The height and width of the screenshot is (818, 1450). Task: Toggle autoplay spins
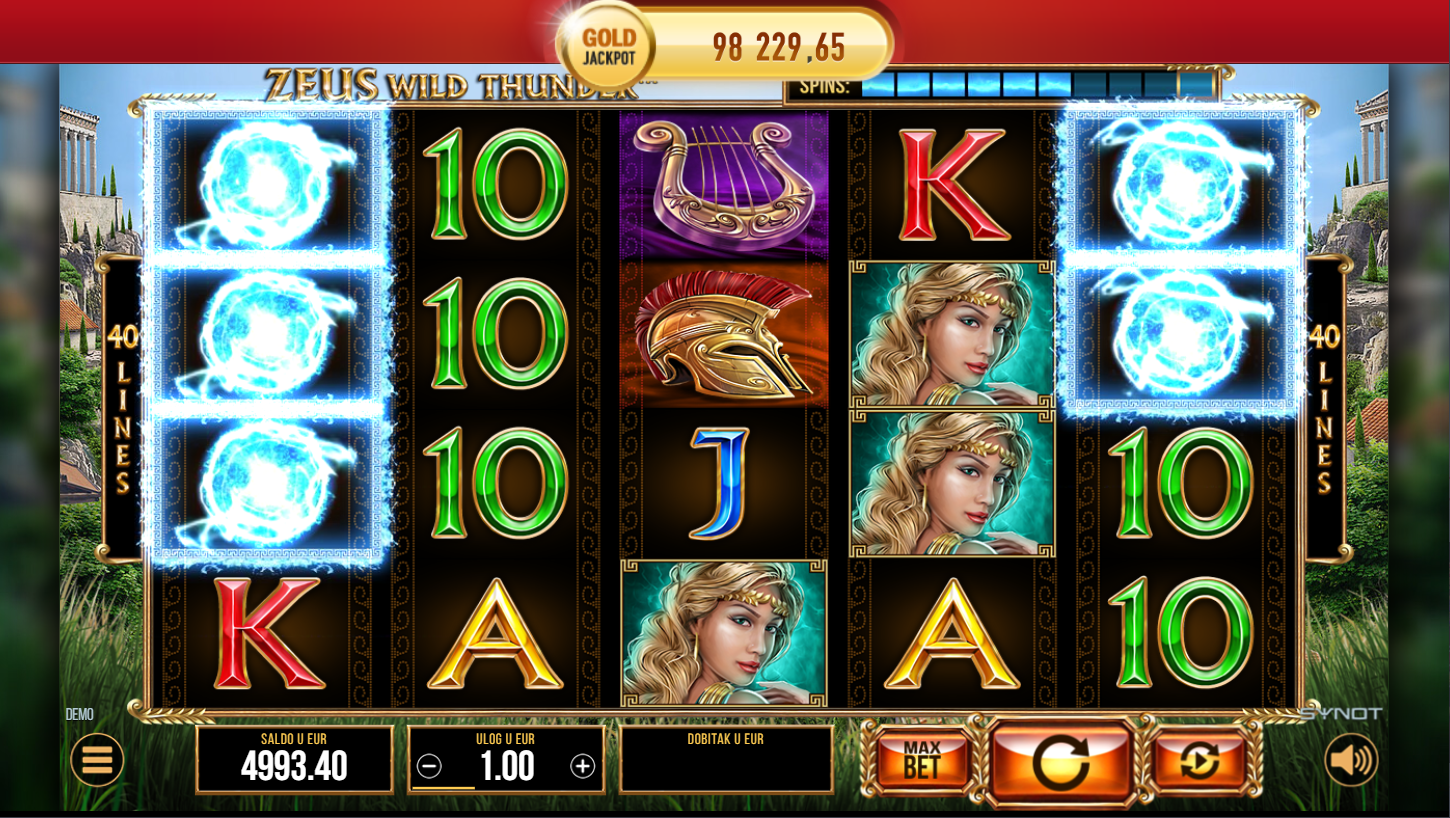point(1199,761)
